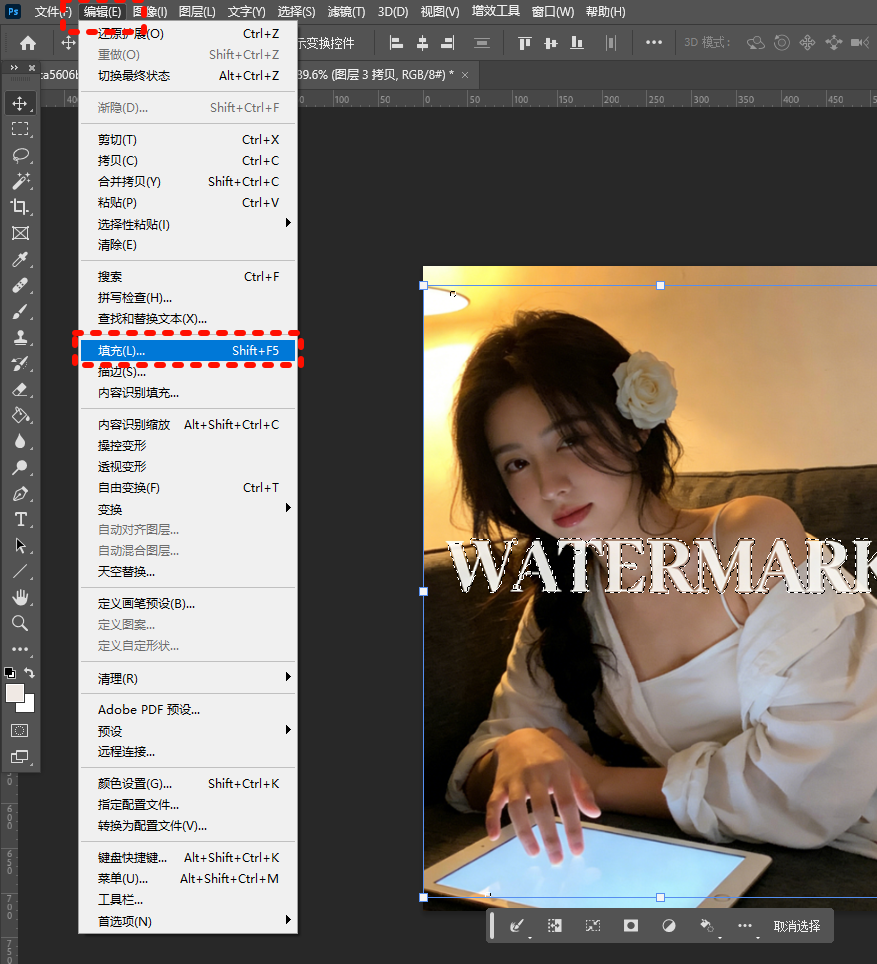This screenshot has width=877, height=964.
Task: Select the Horizontal Type tool
Action: tap(20, 519)
